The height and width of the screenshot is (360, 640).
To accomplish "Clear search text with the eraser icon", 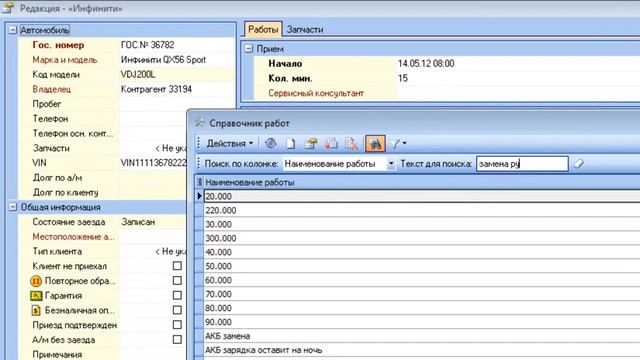I will click(x=578, y=164).
